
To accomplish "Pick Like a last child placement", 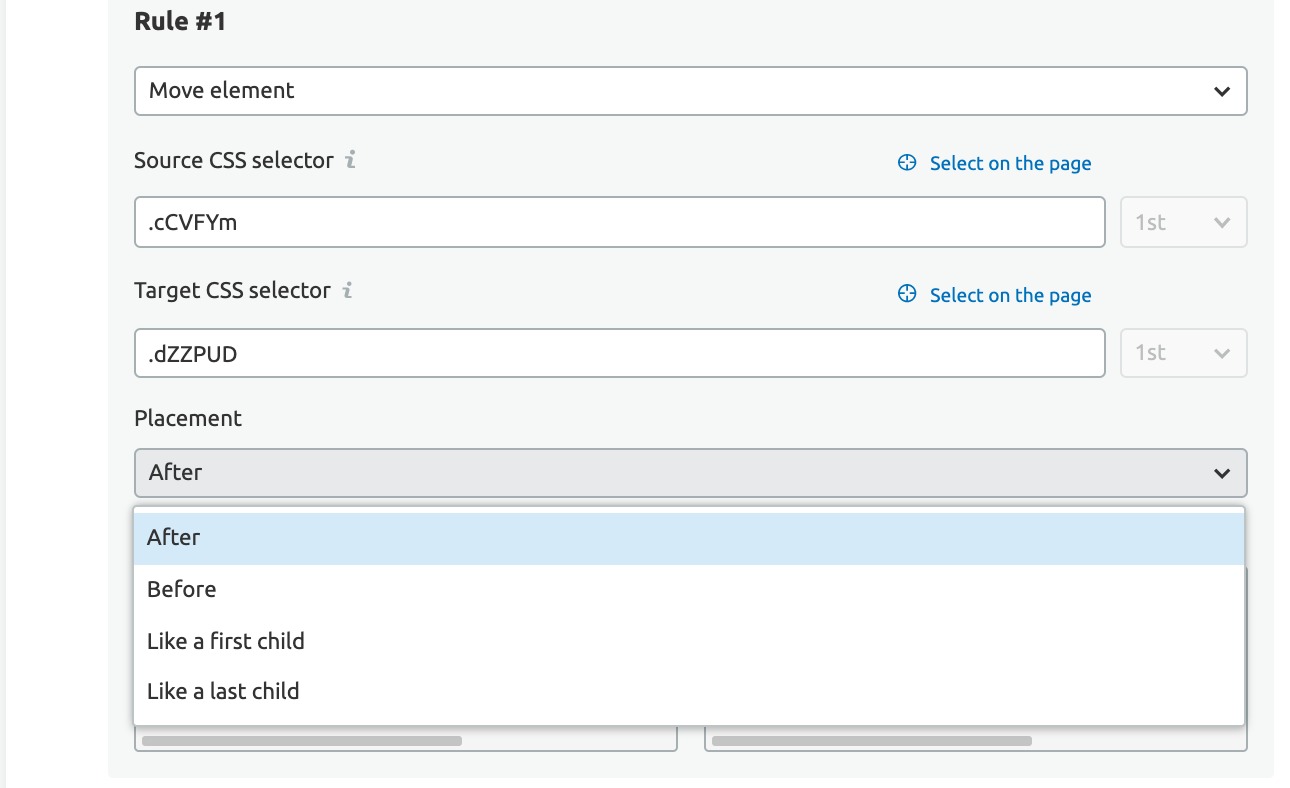I will 223,691.
